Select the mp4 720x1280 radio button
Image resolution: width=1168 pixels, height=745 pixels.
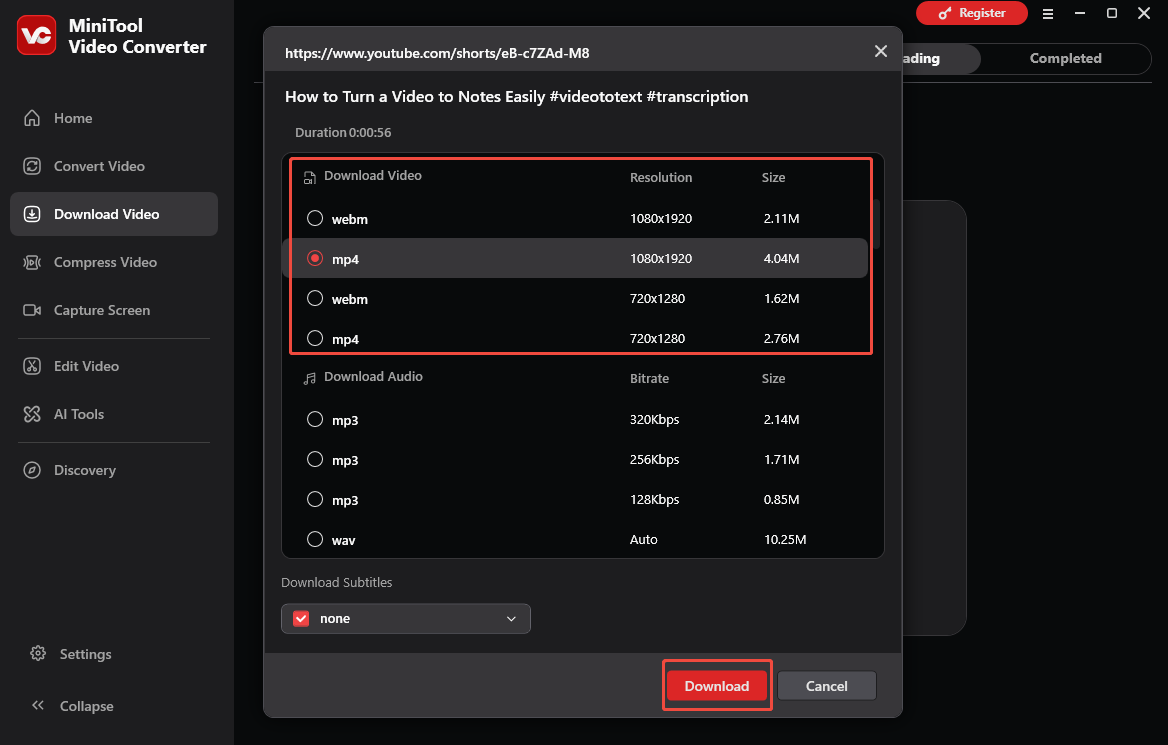(x=315, y=338)
